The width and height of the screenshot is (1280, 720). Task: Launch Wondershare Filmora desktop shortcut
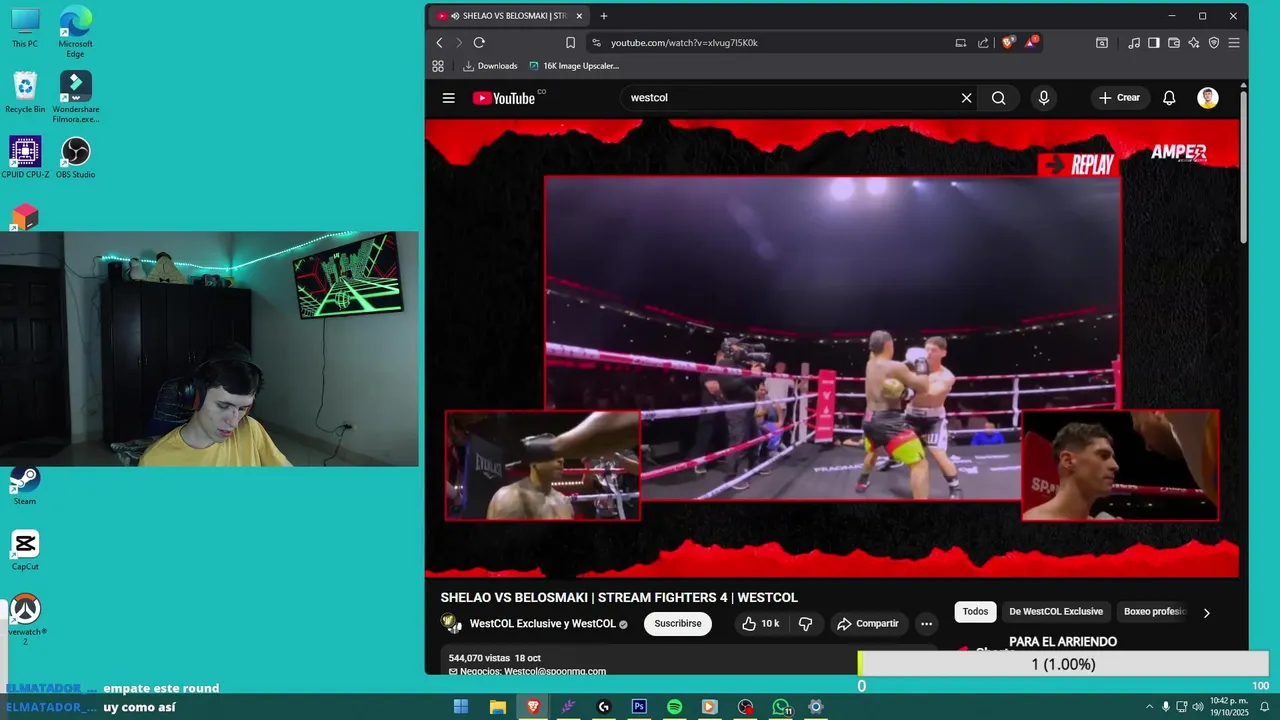75,97
